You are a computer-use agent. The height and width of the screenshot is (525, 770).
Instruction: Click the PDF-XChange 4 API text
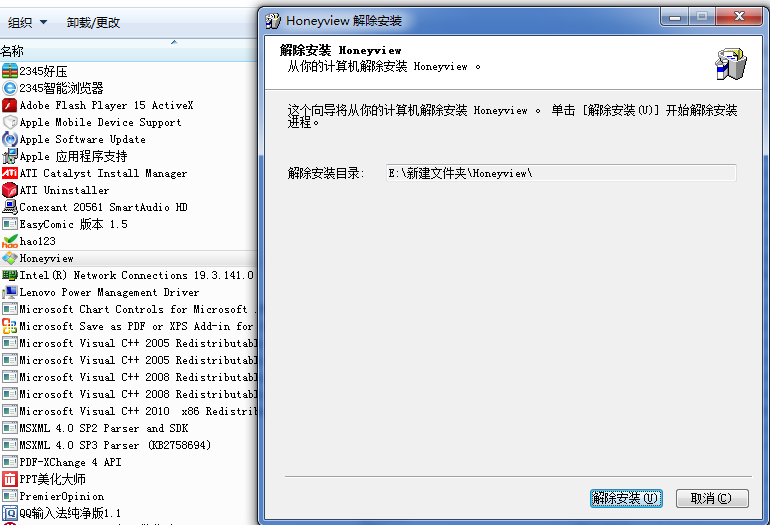(70, 462)
